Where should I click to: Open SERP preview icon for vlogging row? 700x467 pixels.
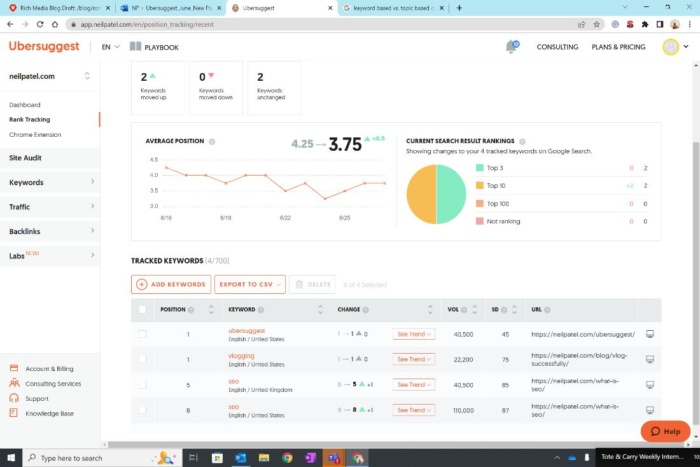point(650,359)
